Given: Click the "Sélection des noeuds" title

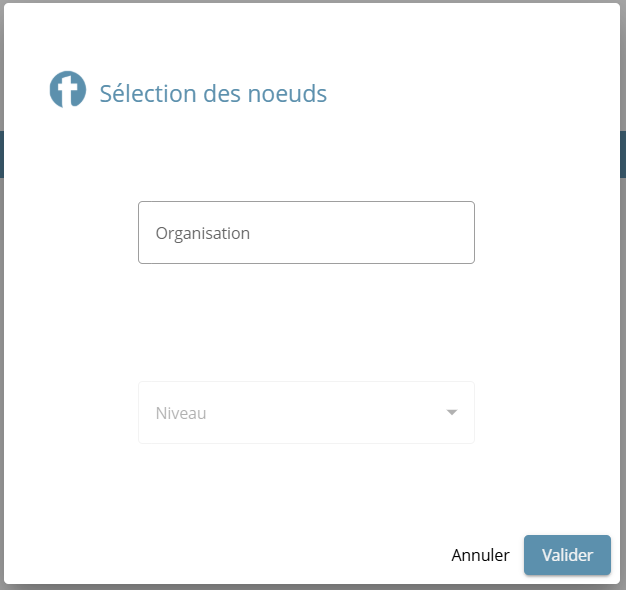Looking at the screenshot, I should (213, 94).
